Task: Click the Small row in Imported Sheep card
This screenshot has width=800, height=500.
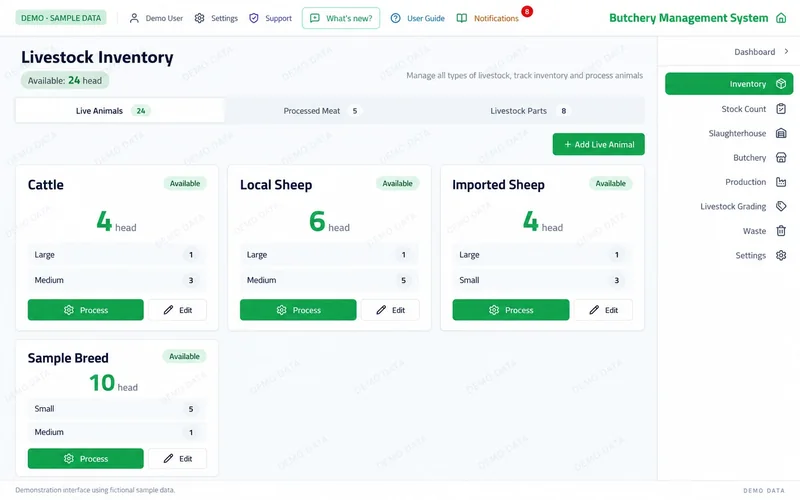Action: click(x=542, y=280)
